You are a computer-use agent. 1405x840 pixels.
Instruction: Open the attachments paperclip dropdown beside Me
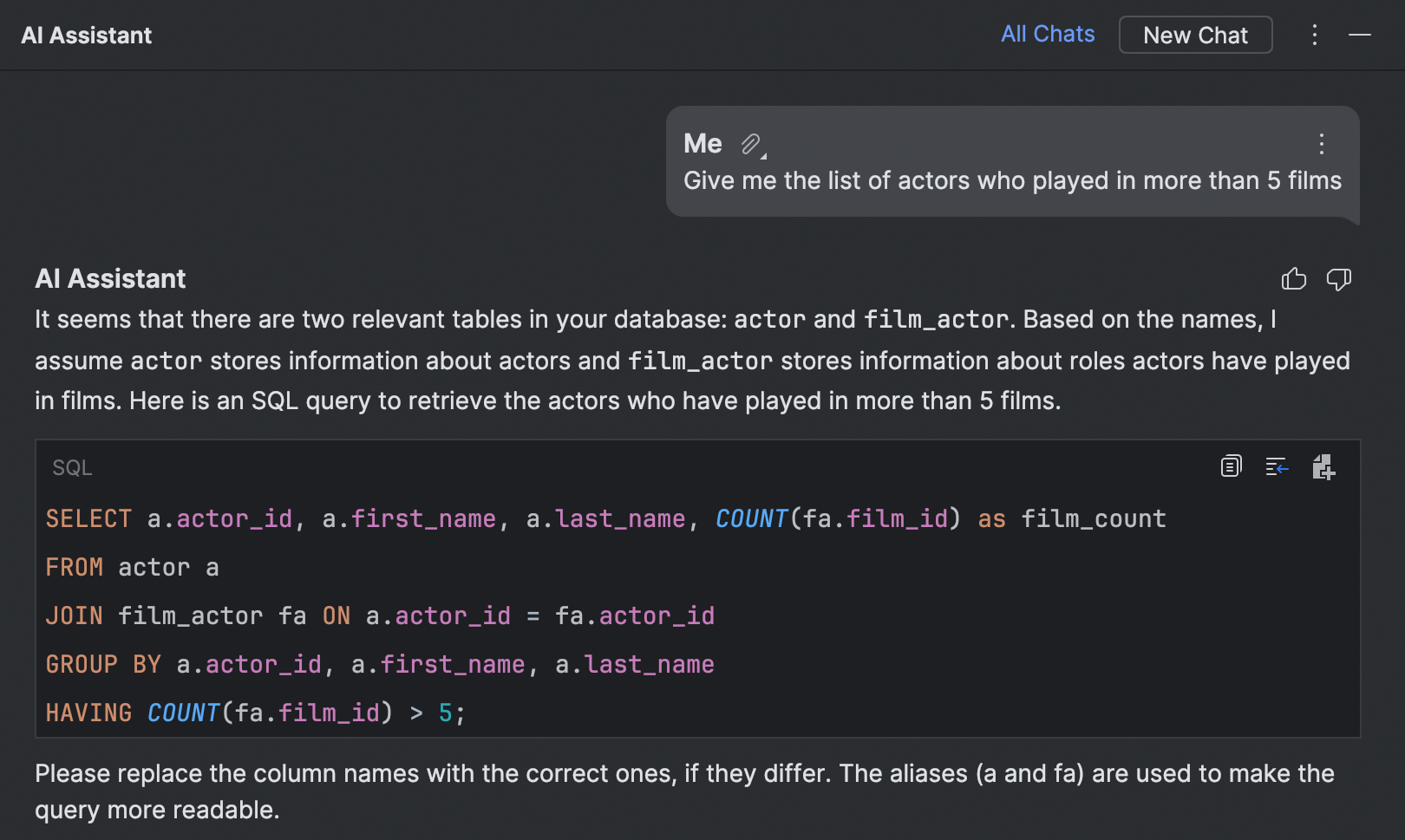[x=752, y=144]
